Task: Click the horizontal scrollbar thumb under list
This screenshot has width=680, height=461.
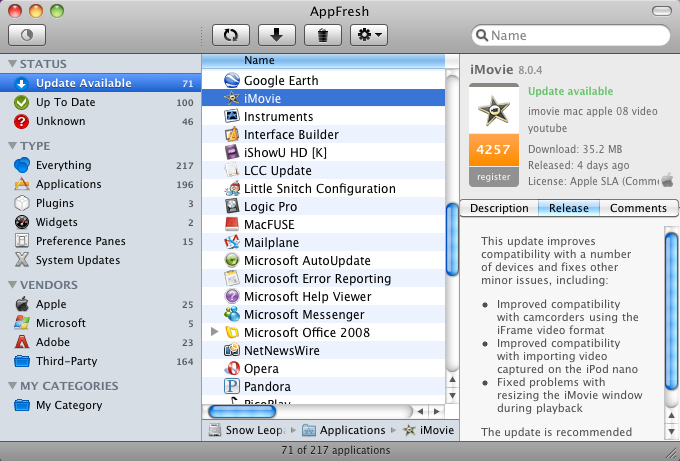Action: point(242,411)
